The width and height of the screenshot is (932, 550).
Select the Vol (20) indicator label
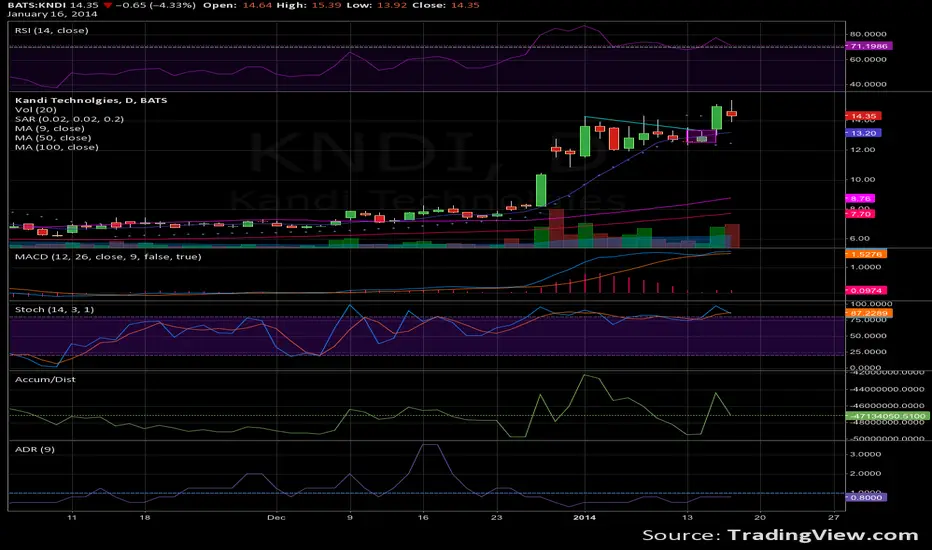tap(36, 109)
